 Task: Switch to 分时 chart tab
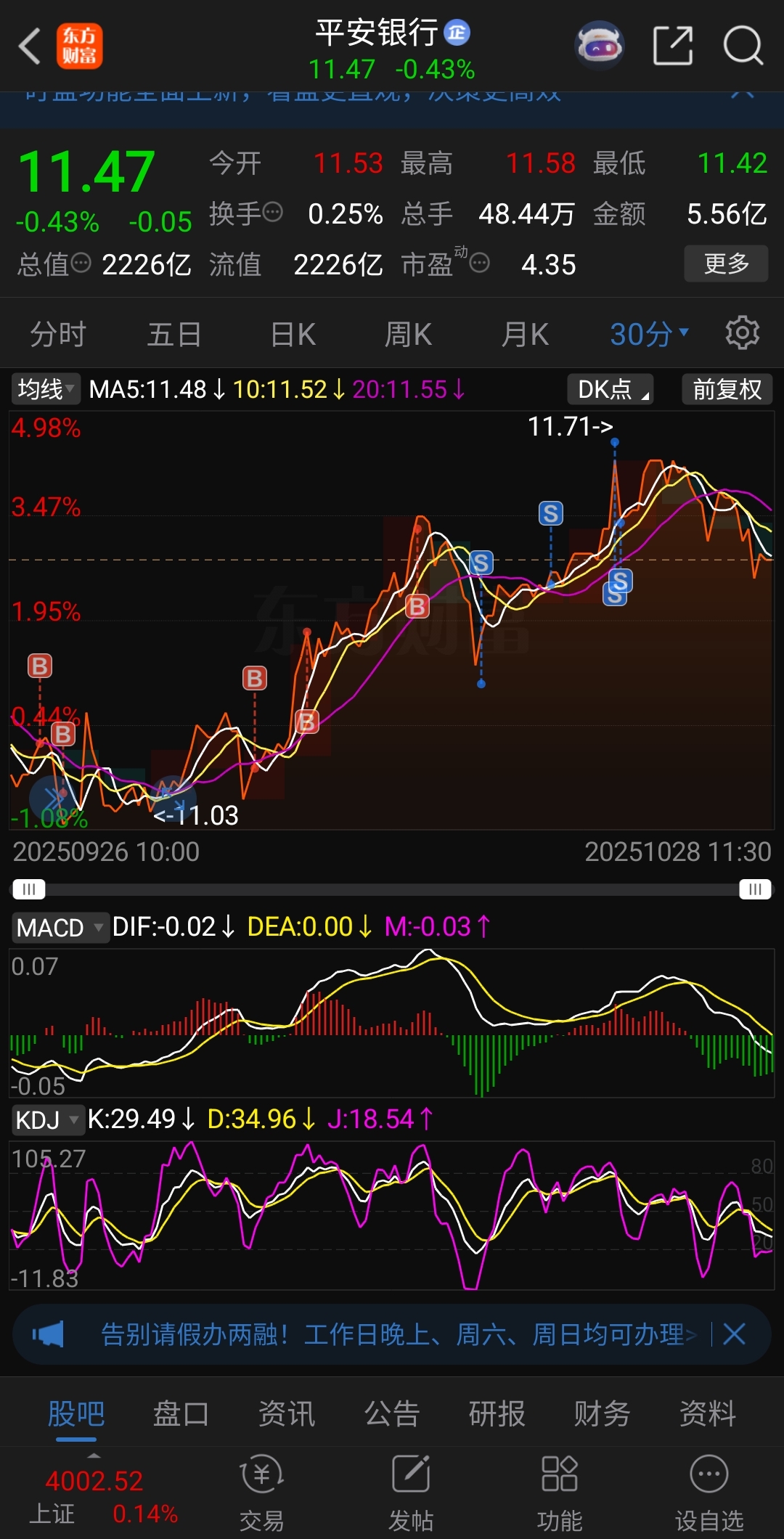(x=58, y=334)
